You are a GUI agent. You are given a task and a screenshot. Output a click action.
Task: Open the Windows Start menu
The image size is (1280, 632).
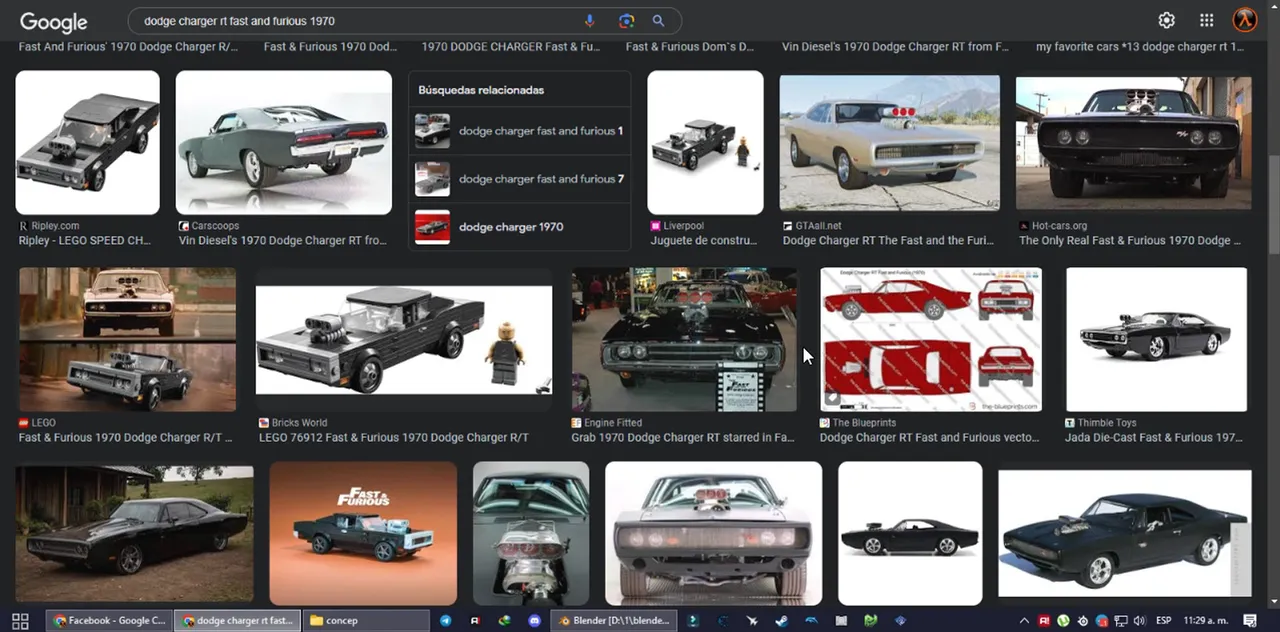pyautogui.click(x=19, y=620)
